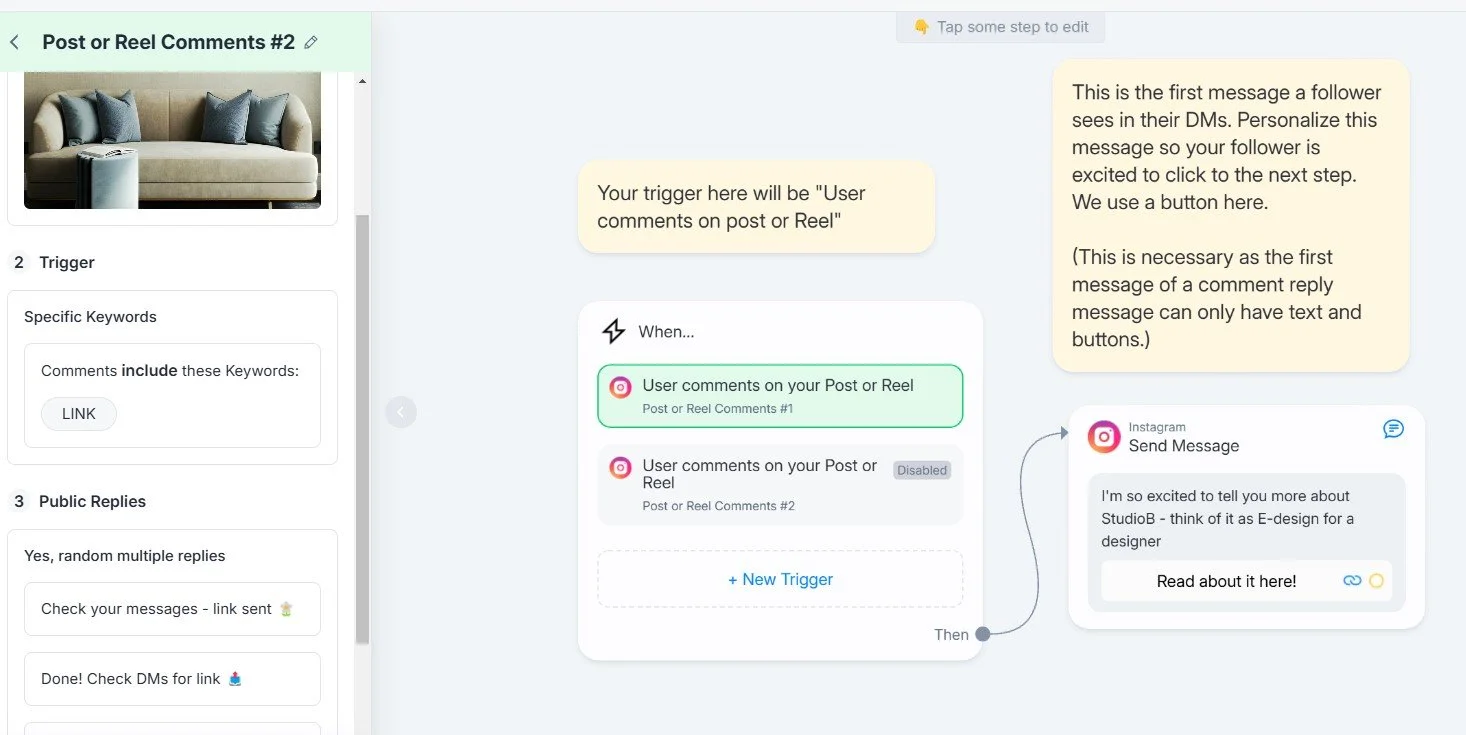Click the LINK keyword chip
This screenshot has height=735, width=1466.
tap(79, 414)
